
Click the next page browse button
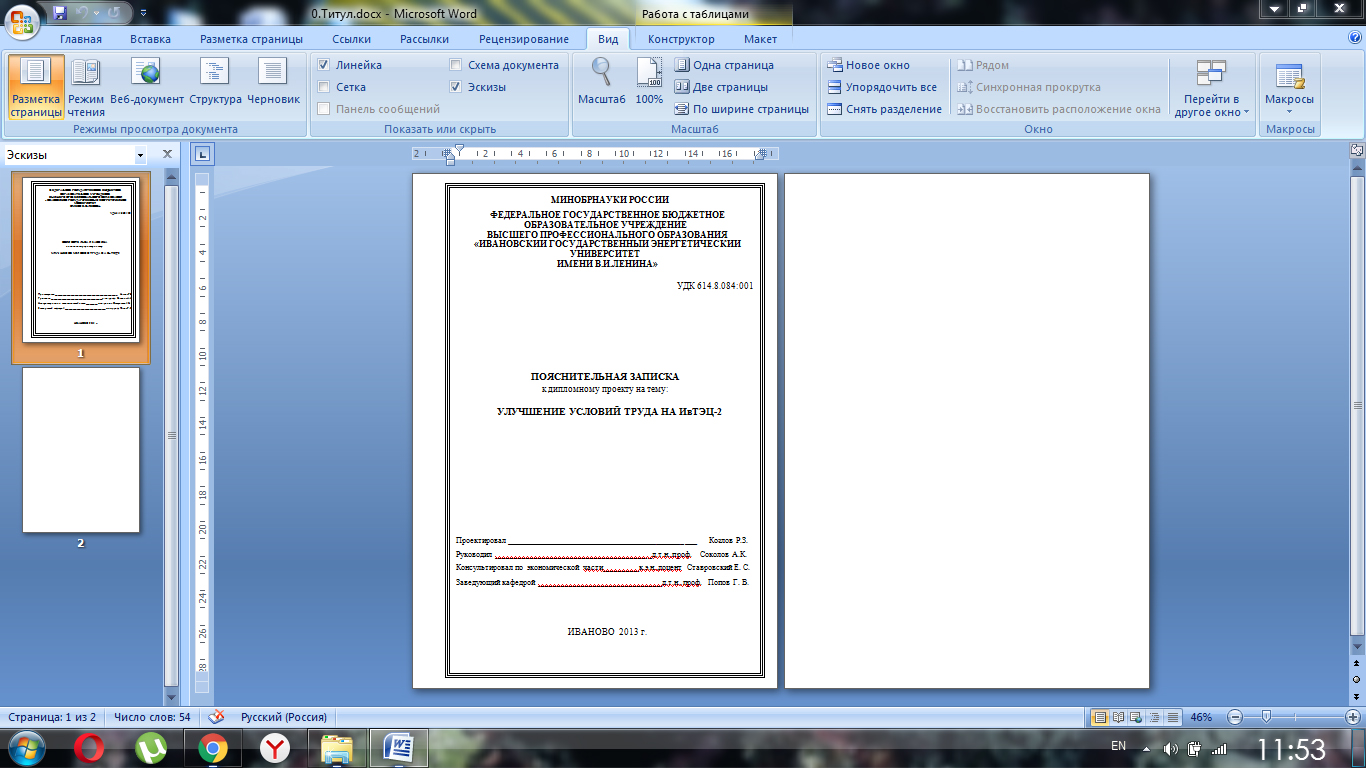click(1357, 695)
